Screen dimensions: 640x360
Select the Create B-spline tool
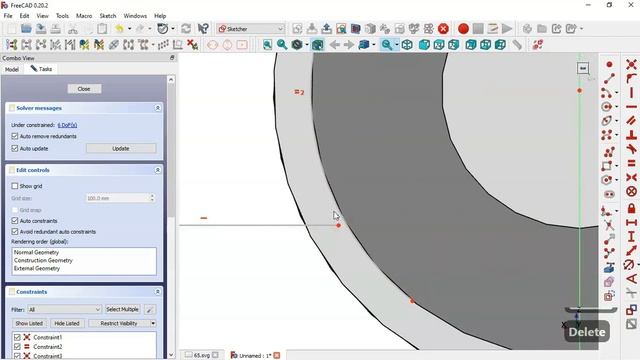coord(607,135)
